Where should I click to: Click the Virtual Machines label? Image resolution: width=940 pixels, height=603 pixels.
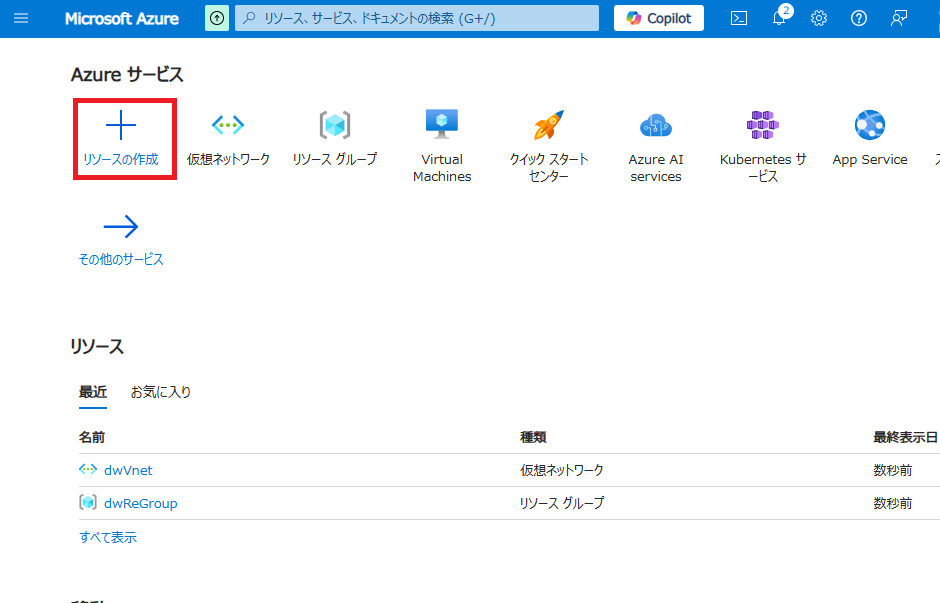tap(442, 168)
